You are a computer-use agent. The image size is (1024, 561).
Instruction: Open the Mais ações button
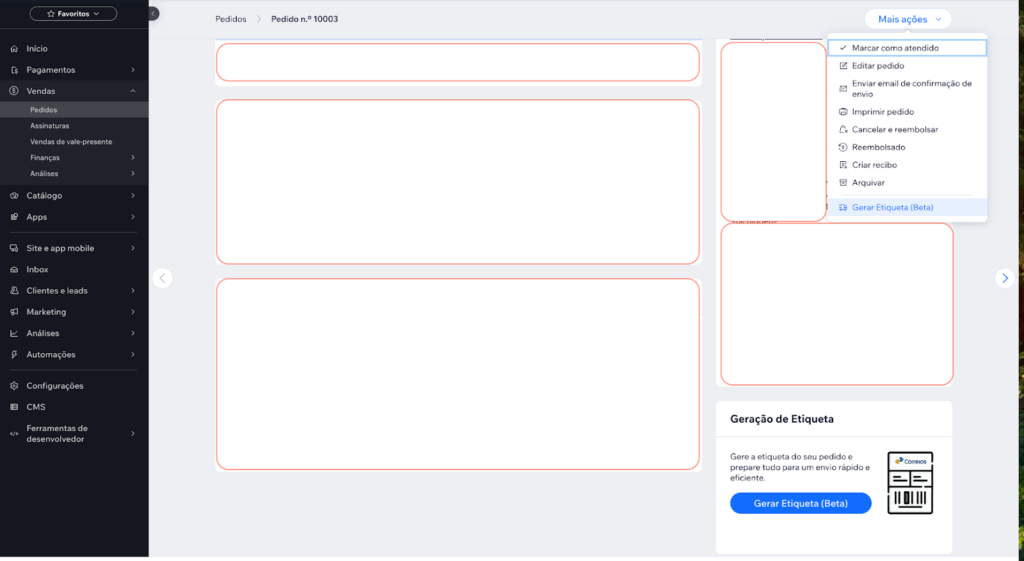click(908, 19)
